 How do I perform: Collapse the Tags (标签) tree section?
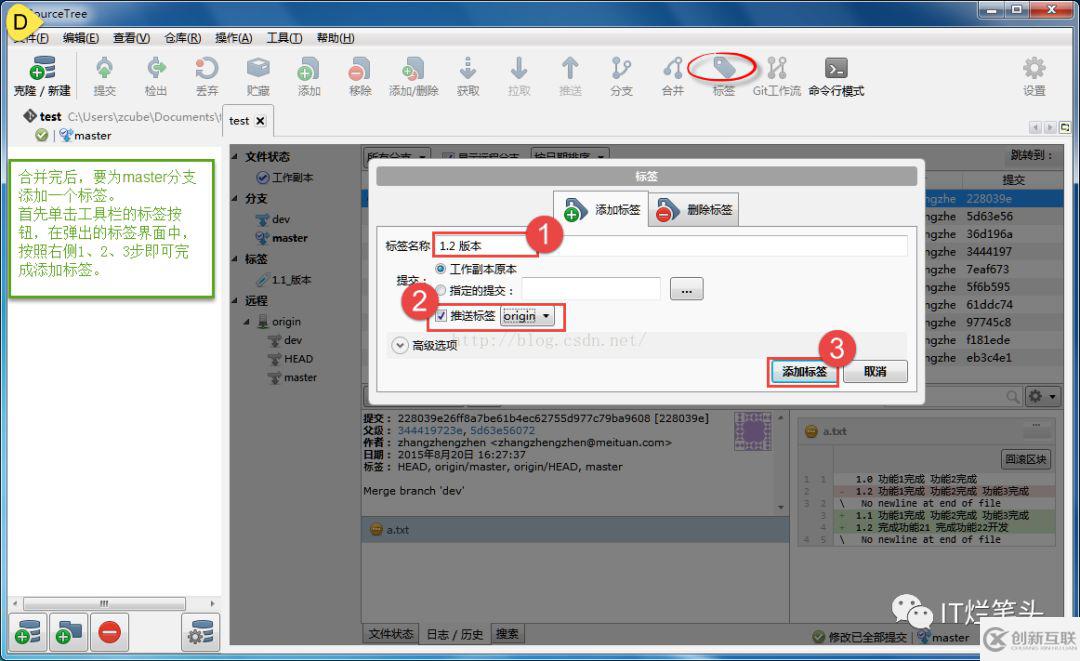[235, 259]
